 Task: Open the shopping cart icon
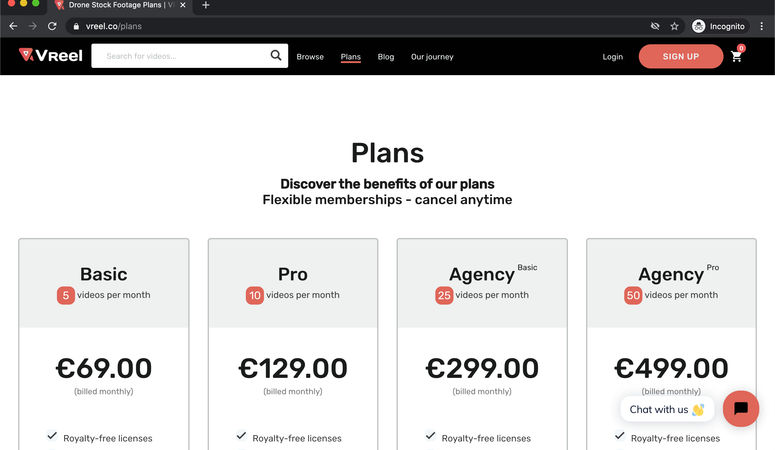click(x=736, y=56)
